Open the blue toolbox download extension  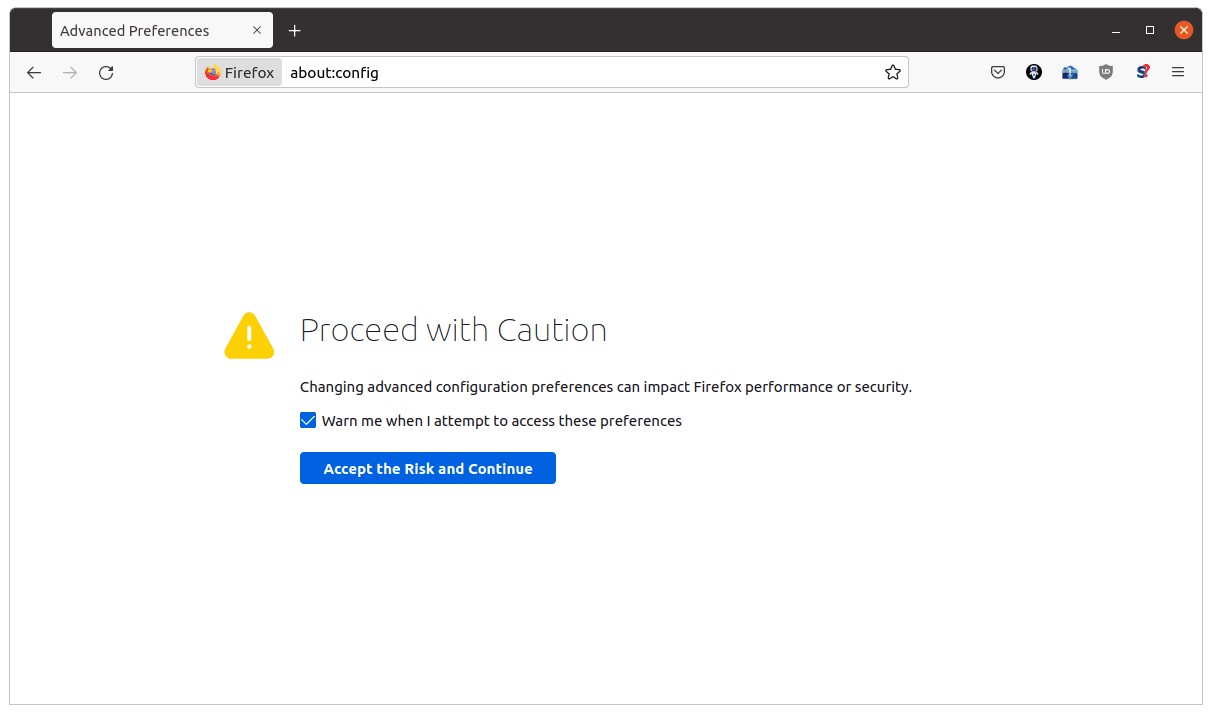click(x=1070, y=72)
